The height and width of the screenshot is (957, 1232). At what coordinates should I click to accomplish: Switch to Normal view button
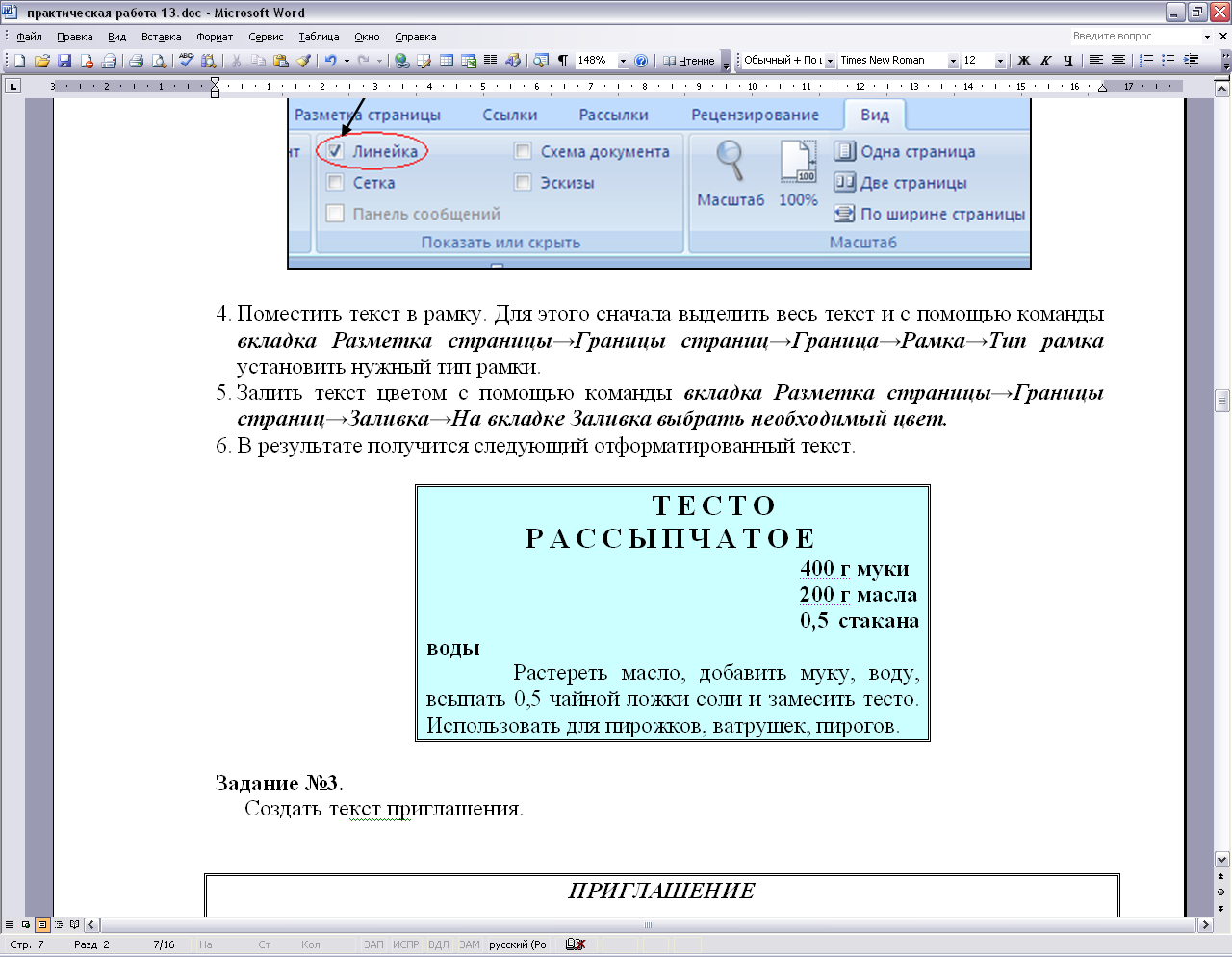(x=10, y=924)
